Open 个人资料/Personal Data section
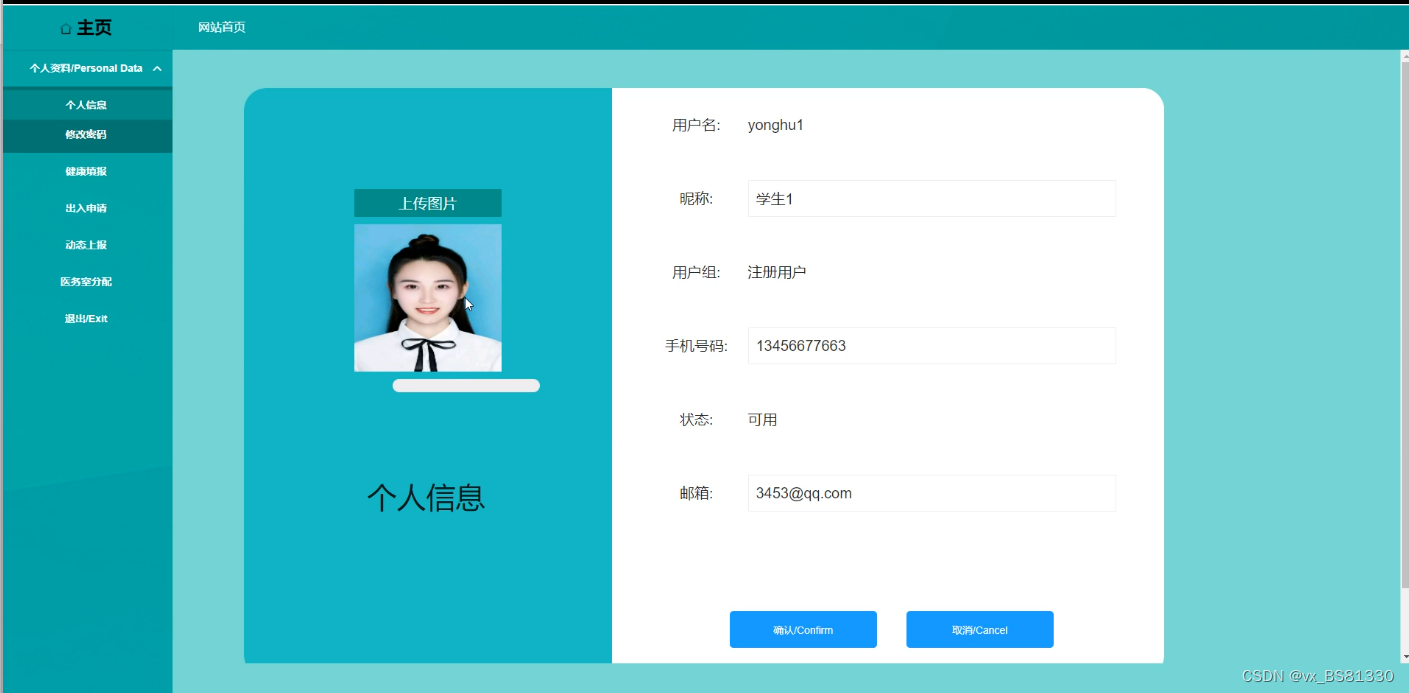 [x=86, y=68]
